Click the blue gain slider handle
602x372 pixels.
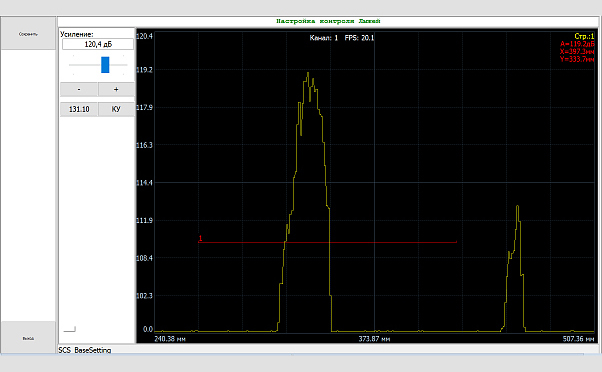click(x=105, y=64)
